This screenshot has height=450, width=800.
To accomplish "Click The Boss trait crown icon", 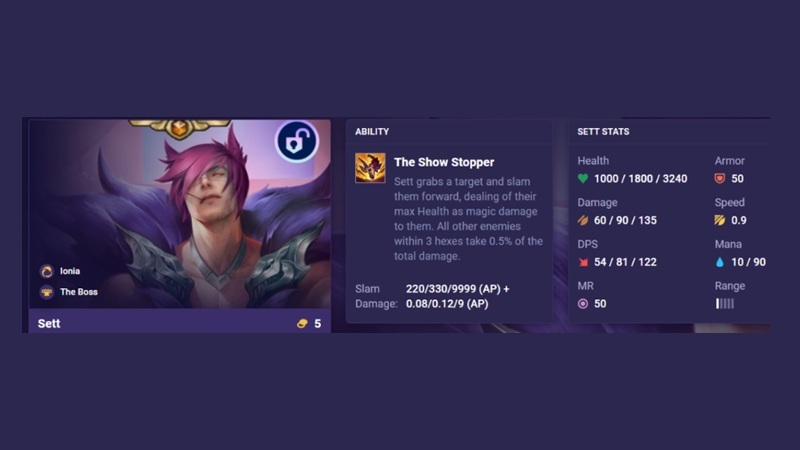I will coord(47,292).
